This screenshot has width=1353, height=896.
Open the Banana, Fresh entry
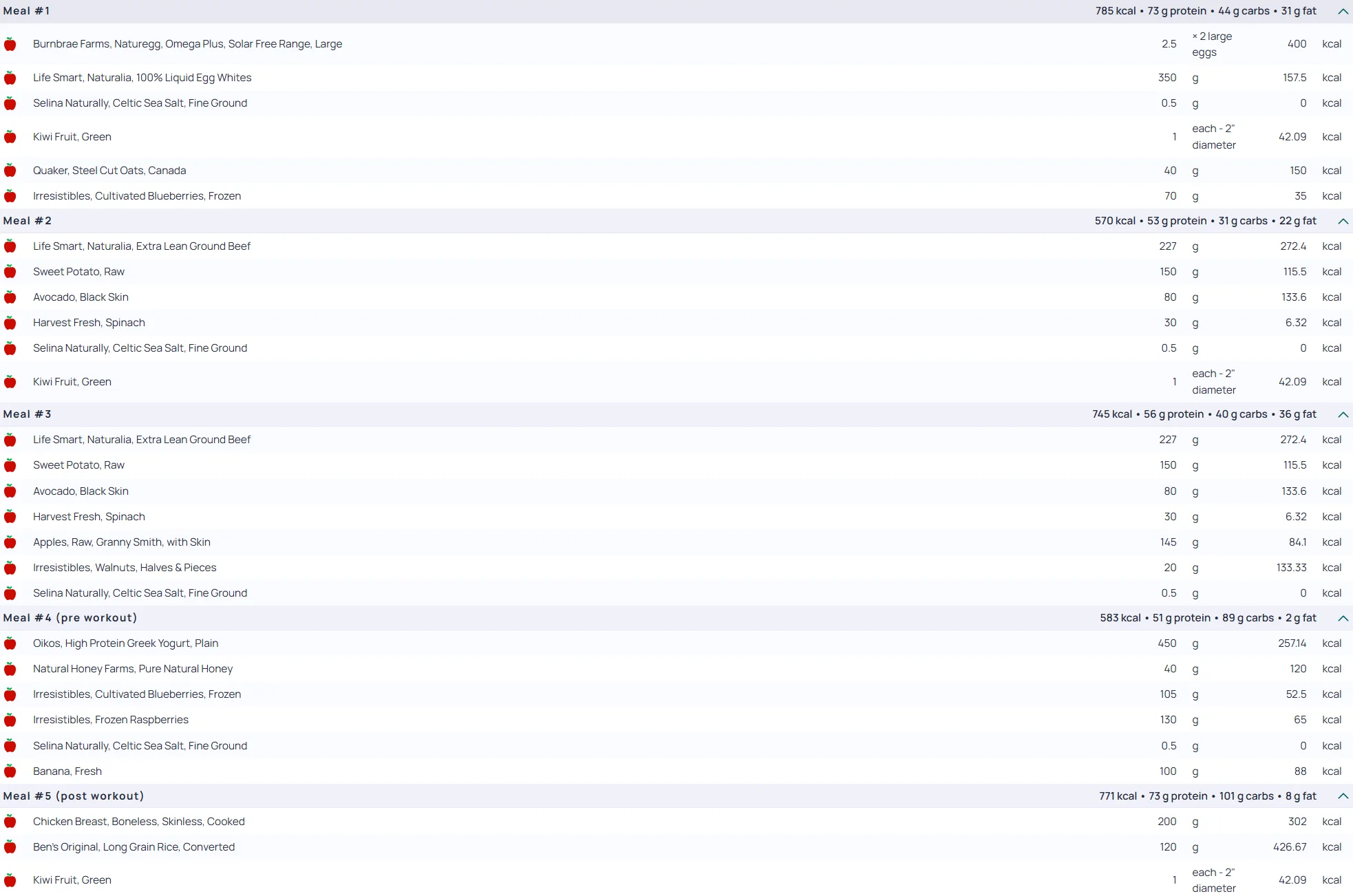click(x=67, y=771)
